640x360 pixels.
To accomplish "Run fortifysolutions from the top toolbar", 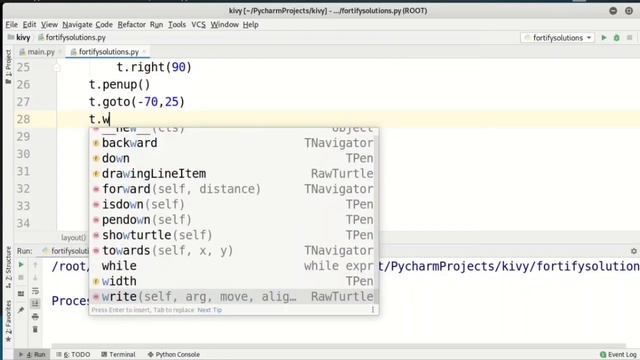I will 604,38.
